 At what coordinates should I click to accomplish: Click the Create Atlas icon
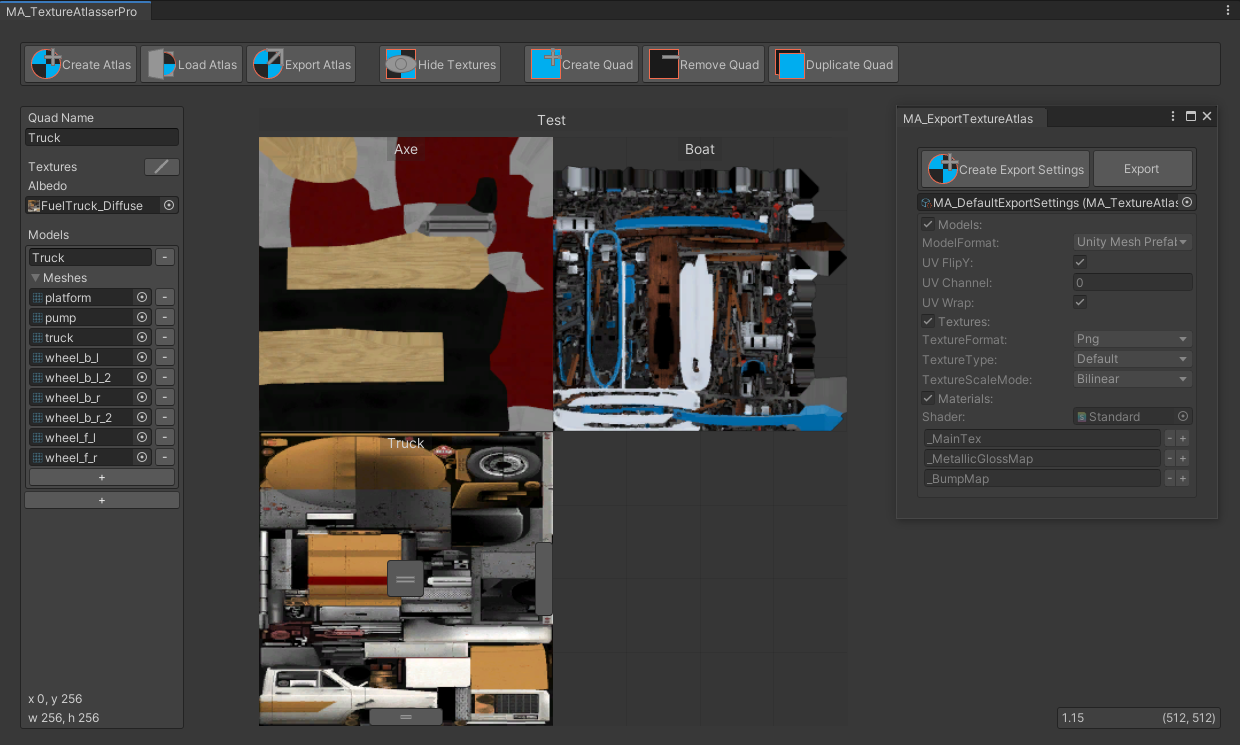[46, 64]
